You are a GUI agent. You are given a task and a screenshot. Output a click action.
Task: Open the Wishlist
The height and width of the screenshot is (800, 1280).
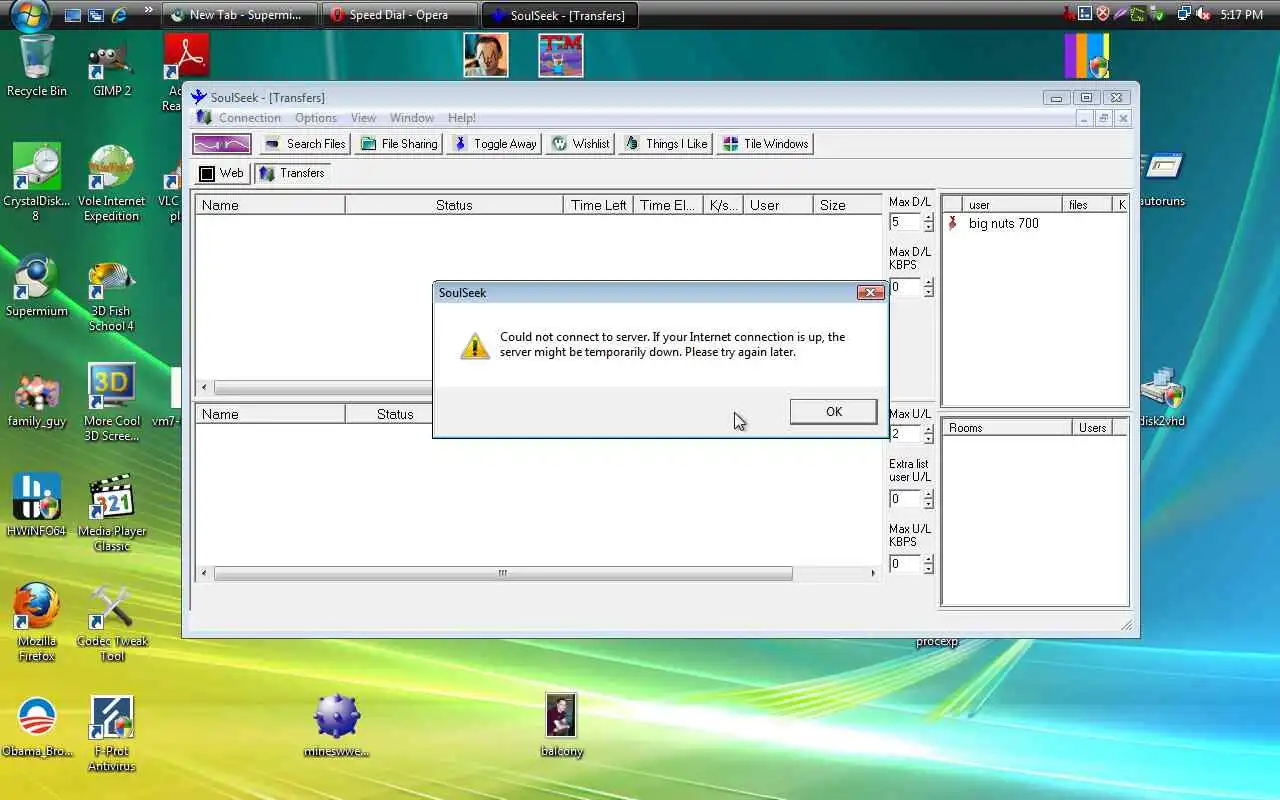[581, 144]
